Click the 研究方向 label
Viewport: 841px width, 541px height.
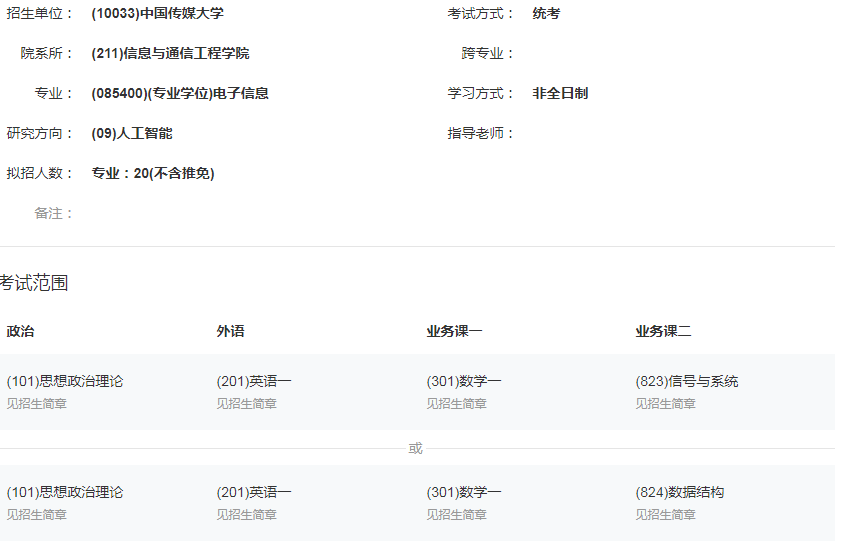pos(40,133)
